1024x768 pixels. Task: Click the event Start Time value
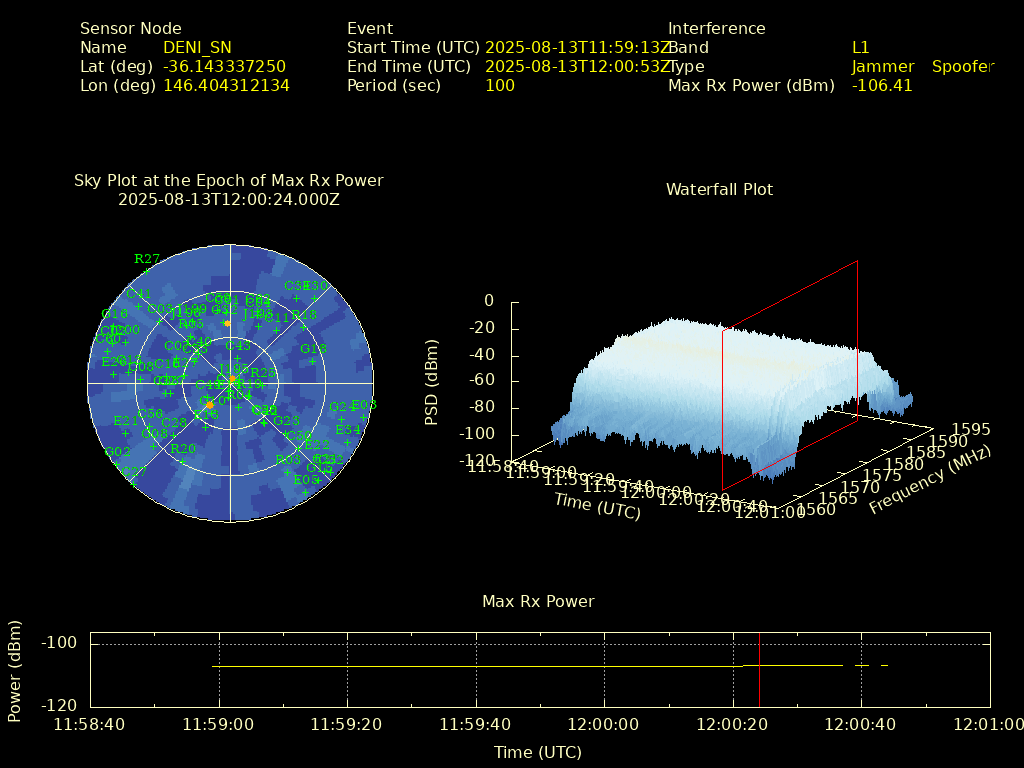578,48
